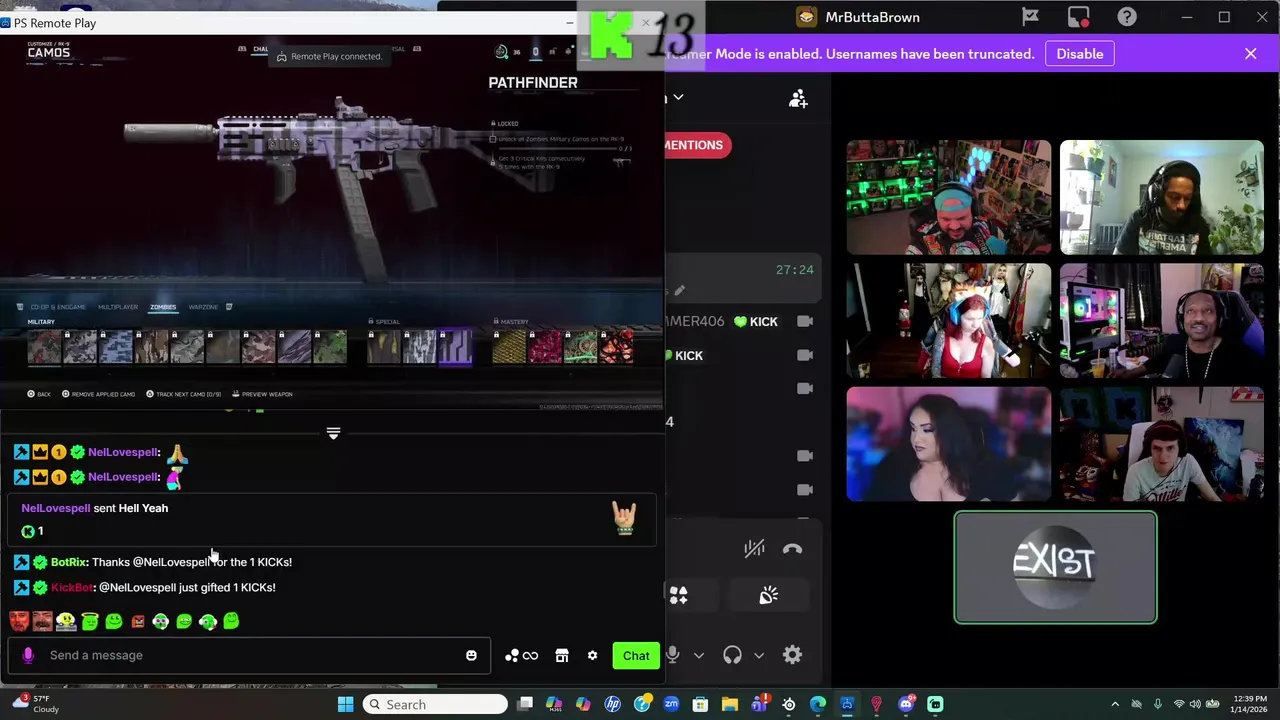1280x720 pixels.
Task: Click the camera icon on the second KICK user row
Action: [x=805, y=355]
